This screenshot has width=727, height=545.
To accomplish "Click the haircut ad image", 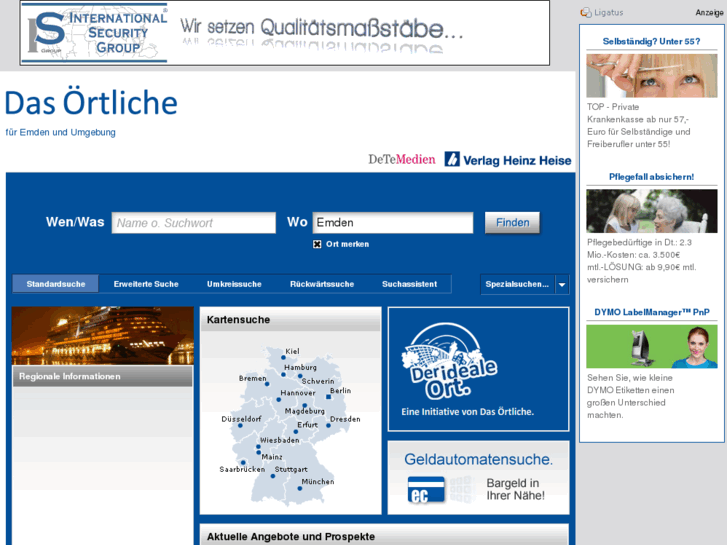I will click(651, 76).
